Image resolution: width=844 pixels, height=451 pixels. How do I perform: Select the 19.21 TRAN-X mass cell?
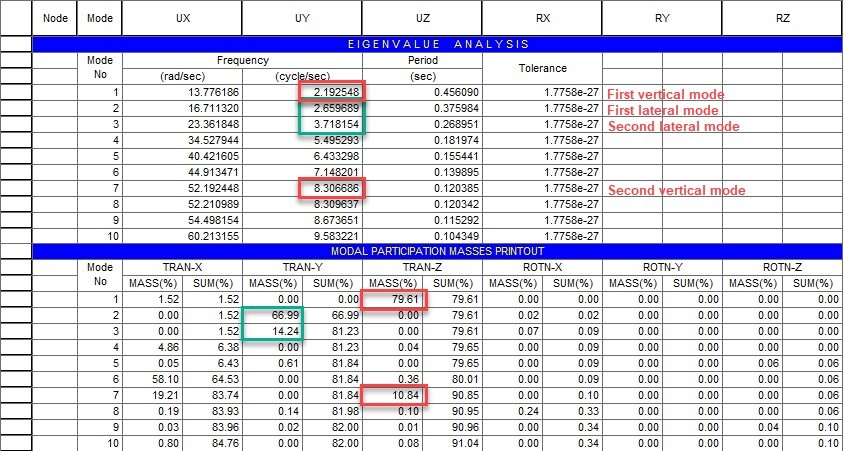point(153,396)
